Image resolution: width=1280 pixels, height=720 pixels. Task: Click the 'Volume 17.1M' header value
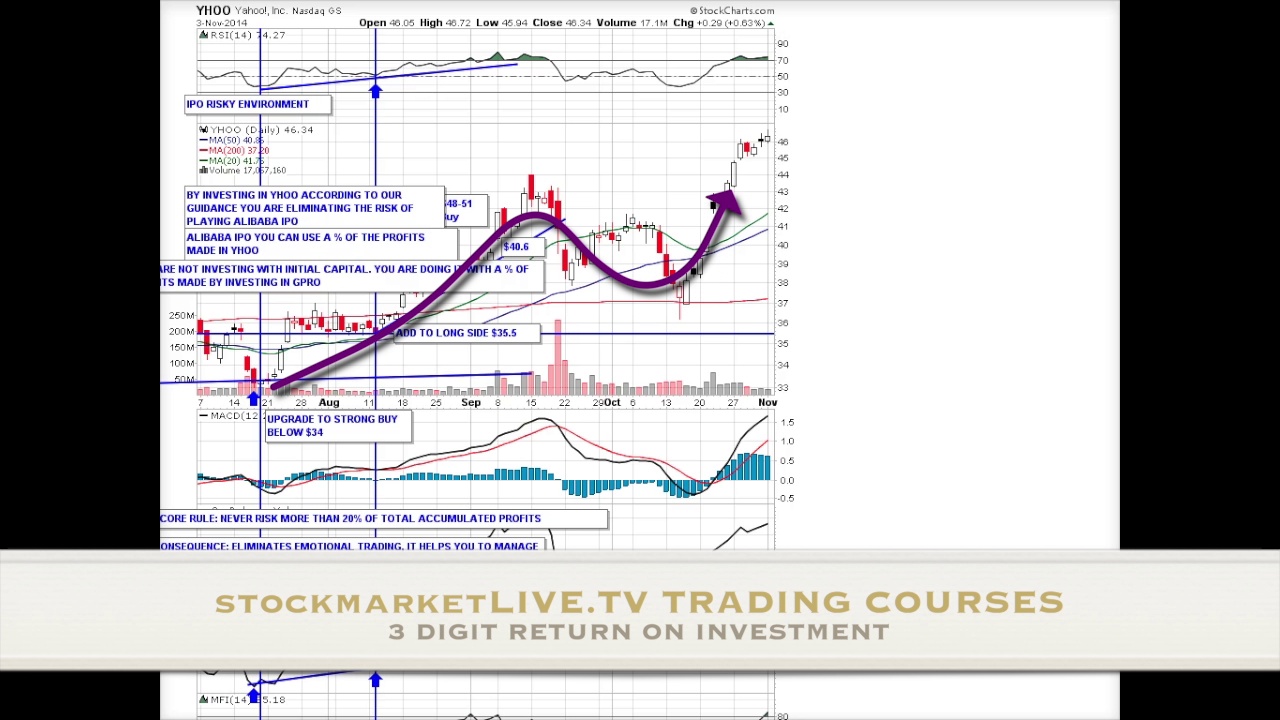point(632,23)
